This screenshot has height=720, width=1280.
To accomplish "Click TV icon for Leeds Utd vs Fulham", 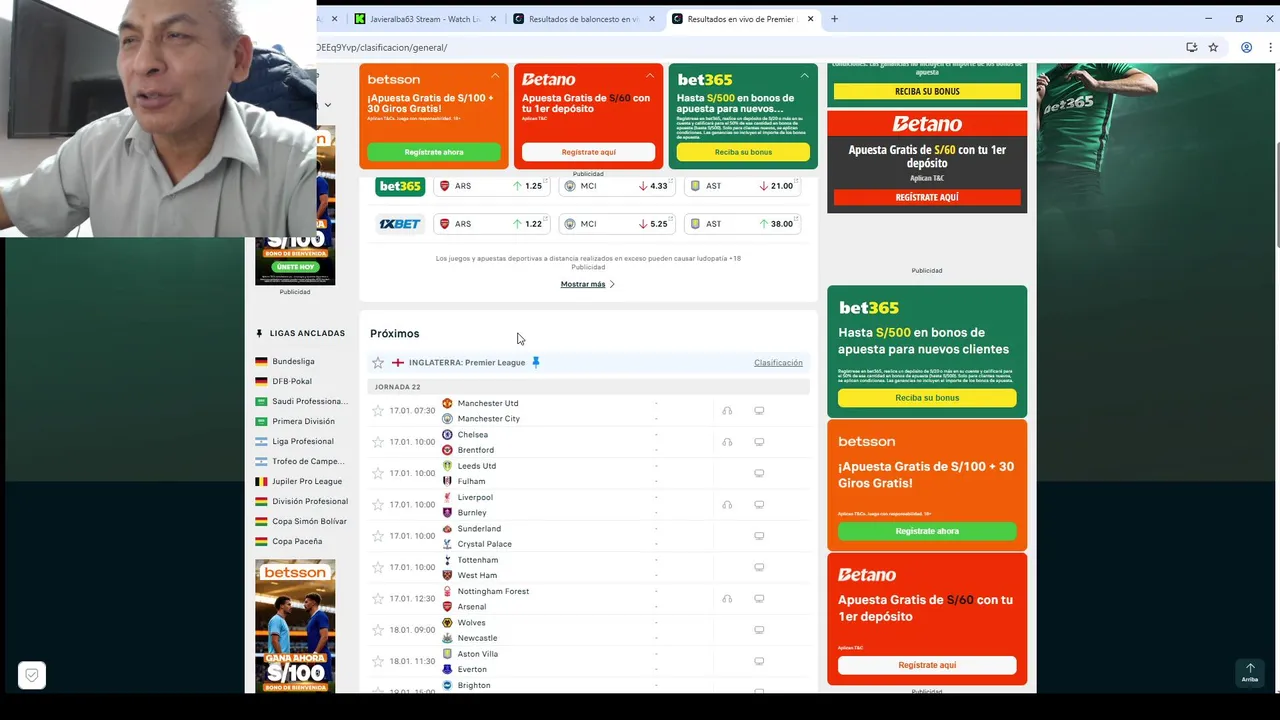I will 759,473.
